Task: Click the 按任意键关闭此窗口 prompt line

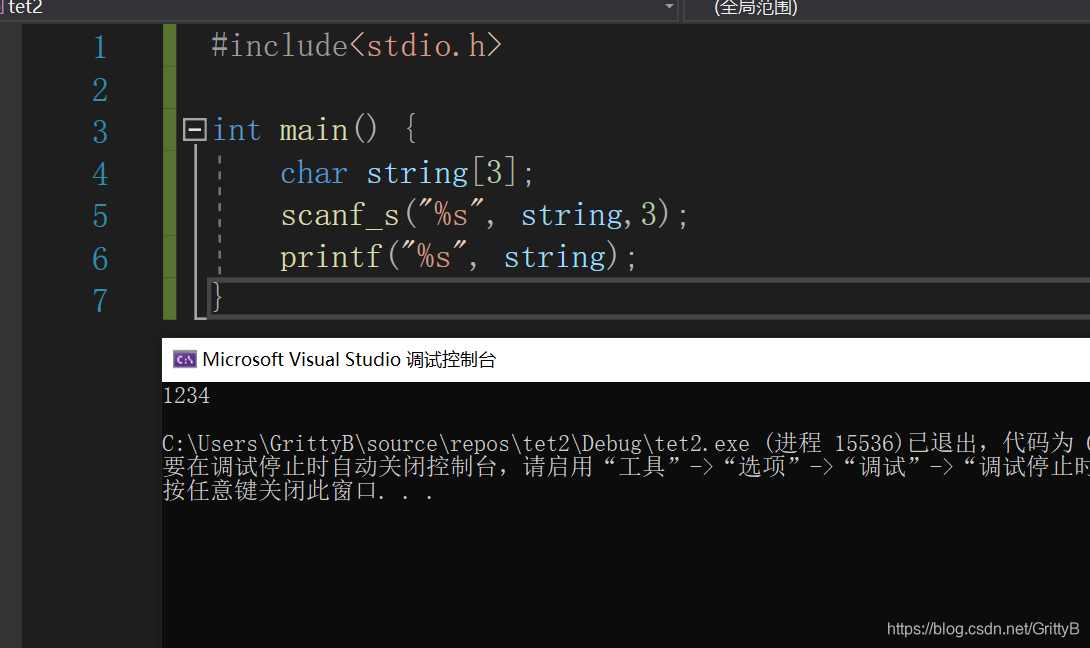Action: [x=298, y=491]
